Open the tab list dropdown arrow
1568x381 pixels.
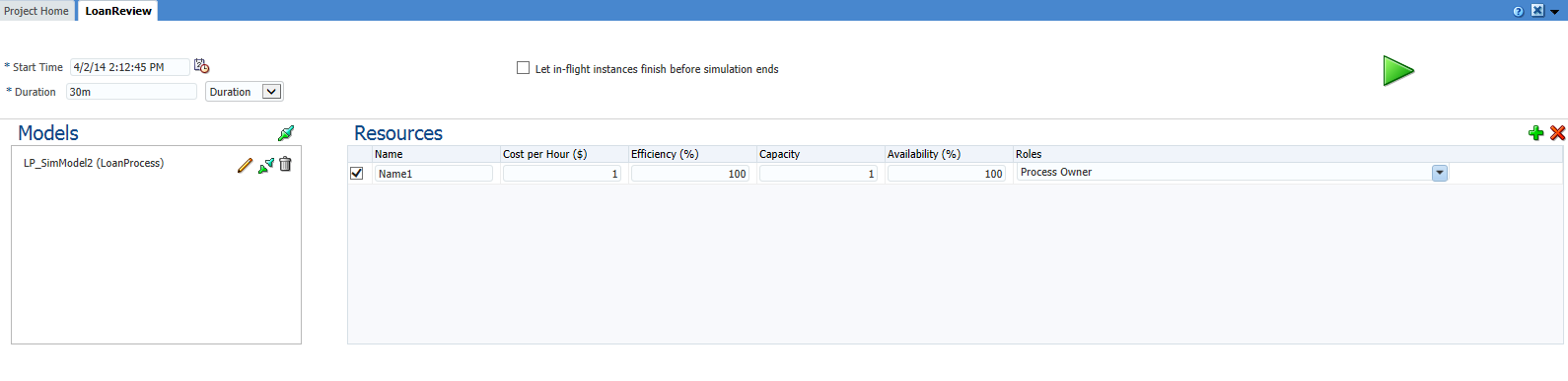1555,12
